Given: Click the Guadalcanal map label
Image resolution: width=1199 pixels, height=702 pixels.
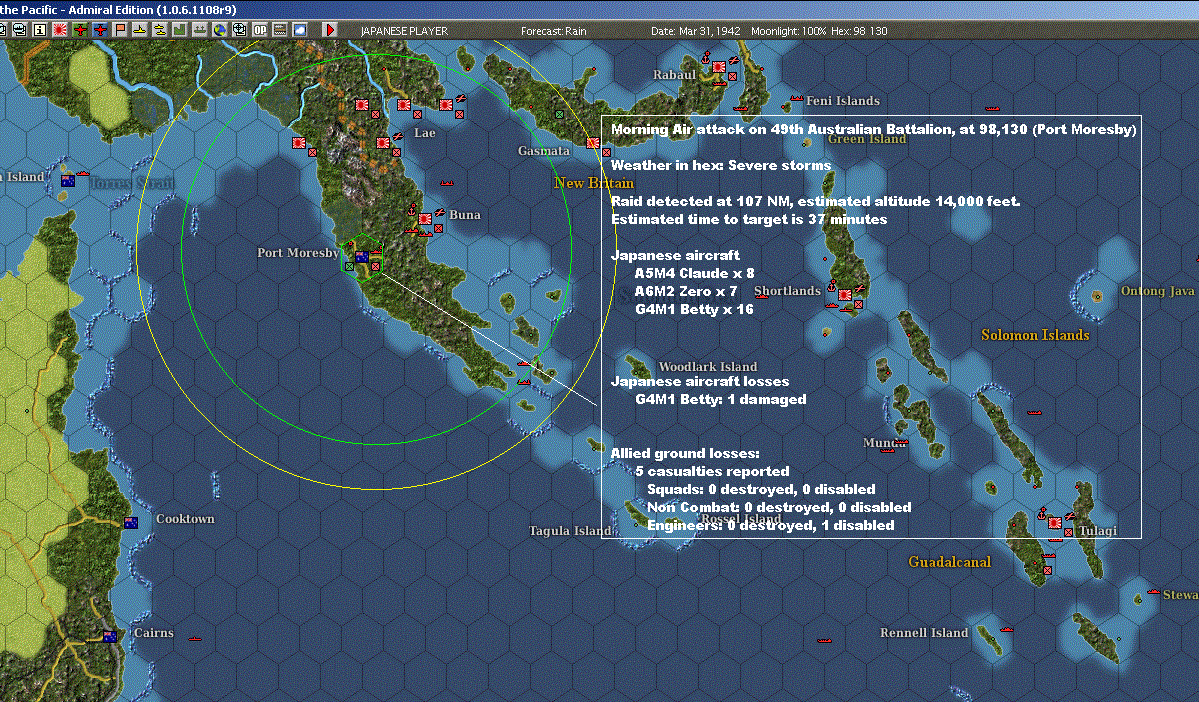Looking at the screenshot, I should (x=950, y=562).
